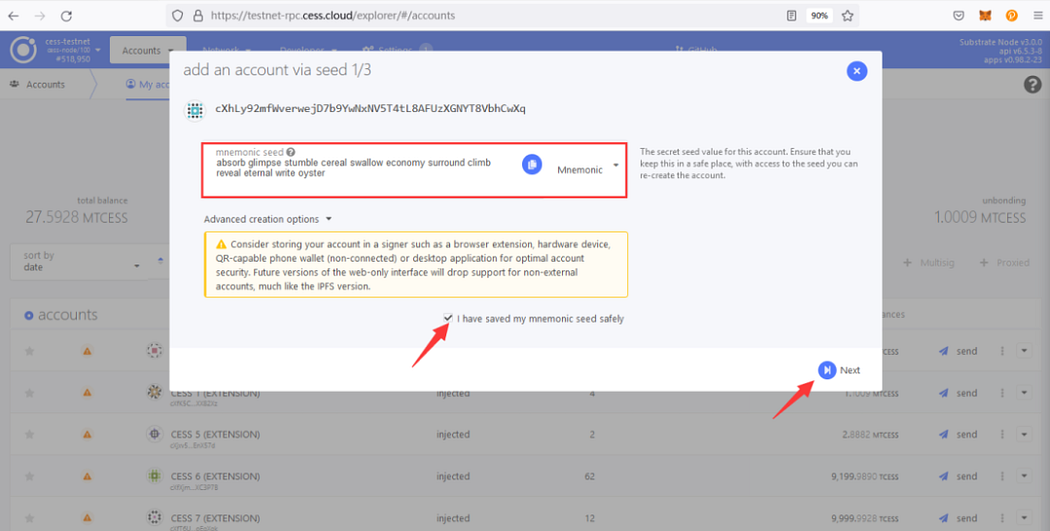The height and width of the screenshot is (531, 1050).
Task: Toggle reader view icon in the address bar
Action: (792, 15)
